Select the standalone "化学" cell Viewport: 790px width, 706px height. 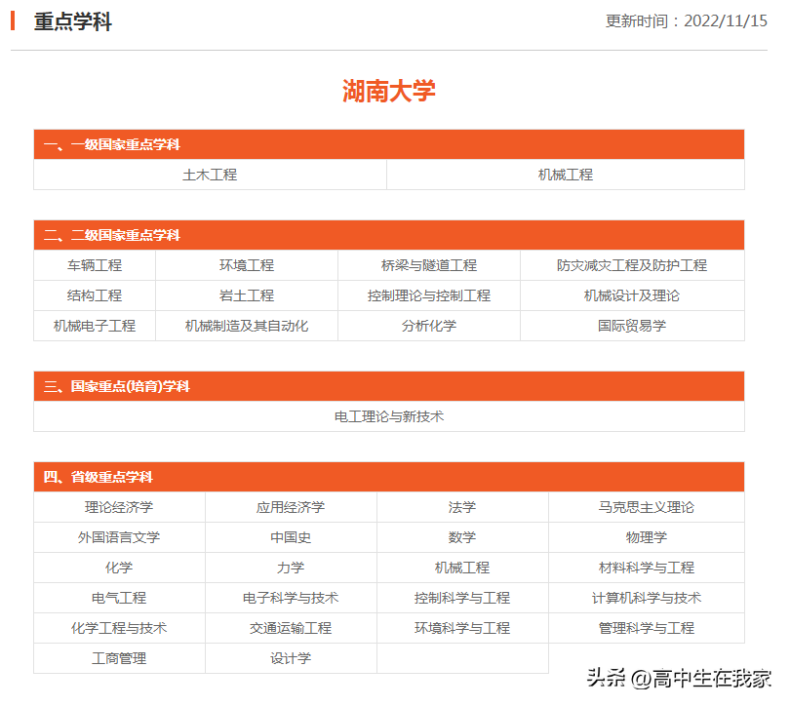(x=119, y=568)
